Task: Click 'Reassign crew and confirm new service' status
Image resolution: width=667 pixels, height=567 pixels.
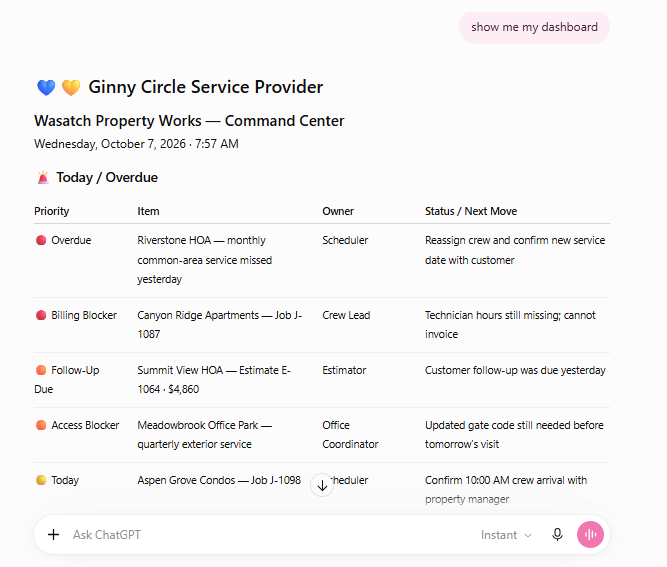Action: pos(515,250)
